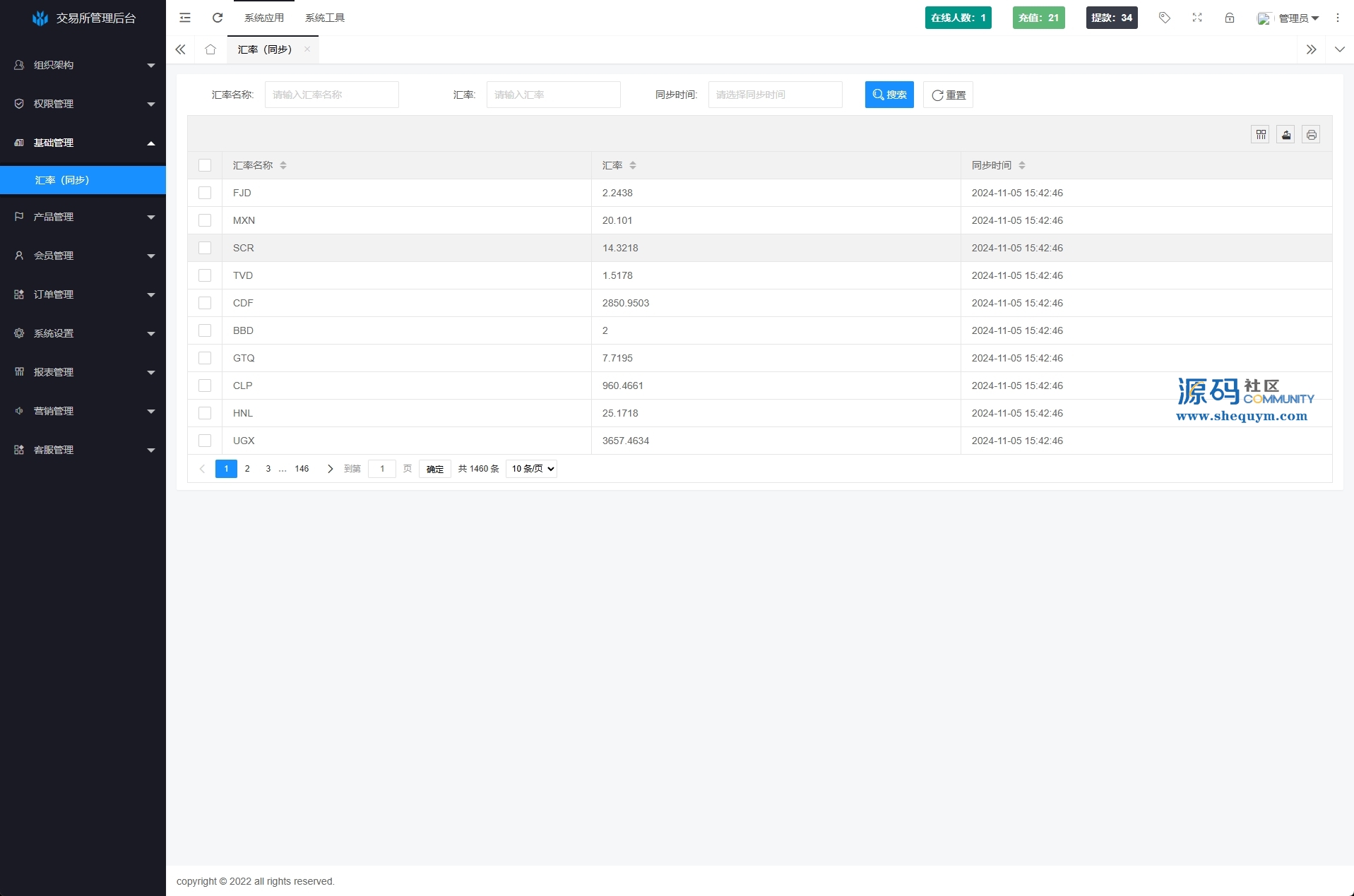Open column filter icon in table toolbar
Image resolution: width=1354 pixels, height=896 pixels.
(1260, 135)
